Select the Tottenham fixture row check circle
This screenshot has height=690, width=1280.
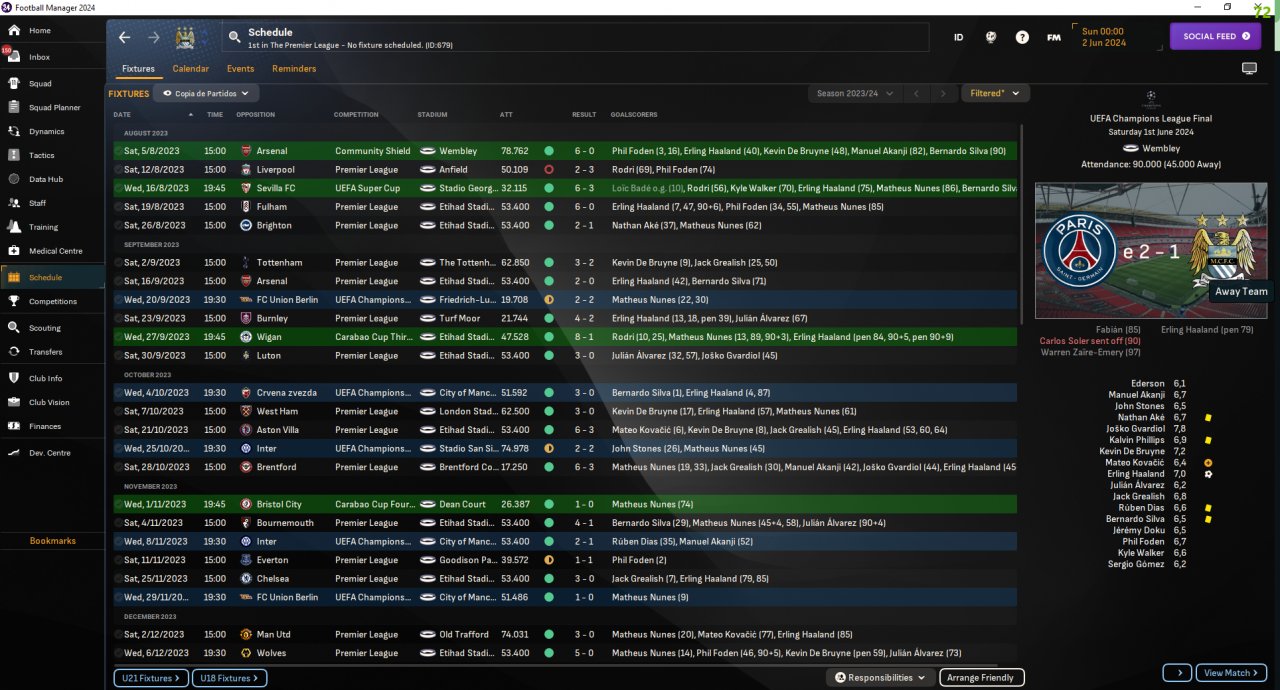coord(118,262)
